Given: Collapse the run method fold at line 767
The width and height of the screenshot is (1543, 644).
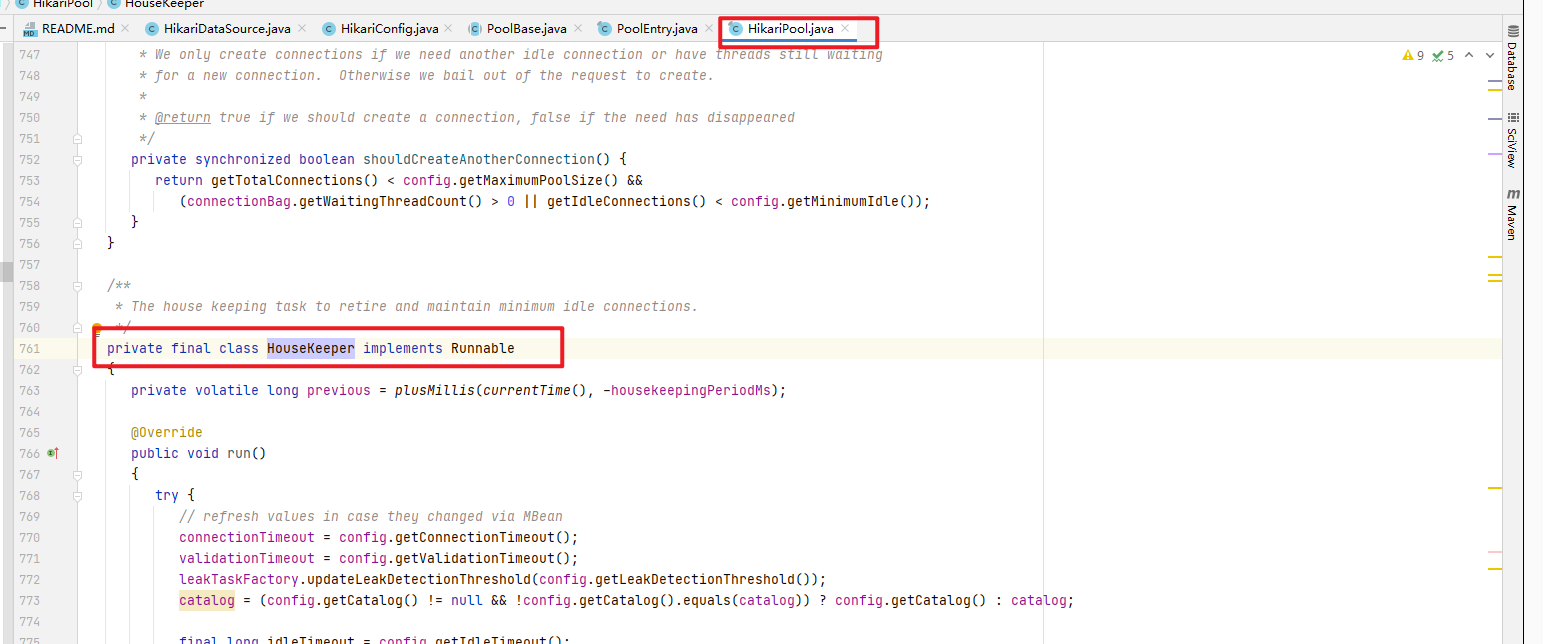Looking at the screenshot, I should click(77, 474).
